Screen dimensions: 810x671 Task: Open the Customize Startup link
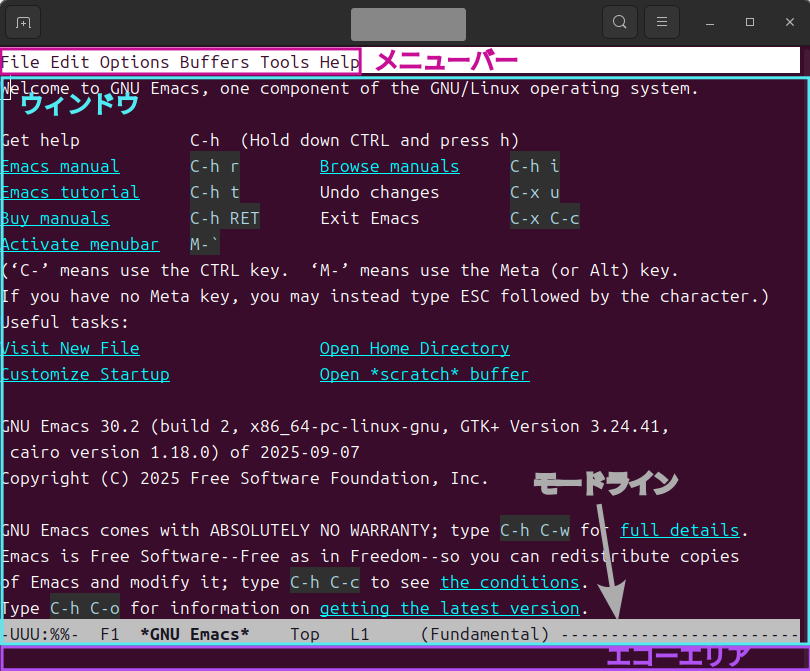tap(85, 374)
